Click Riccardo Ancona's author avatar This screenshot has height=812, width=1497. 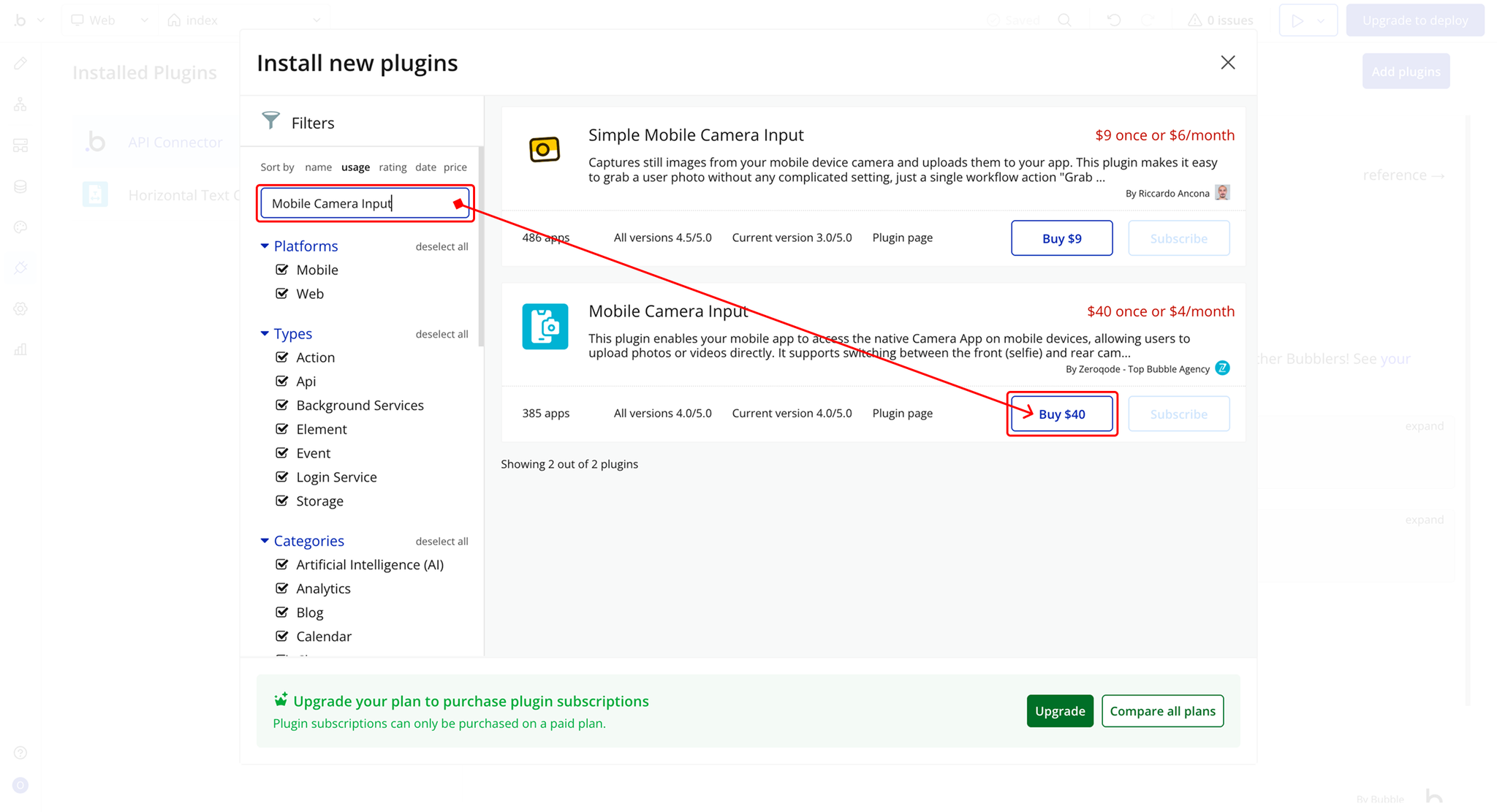(x=1222, y=192)
